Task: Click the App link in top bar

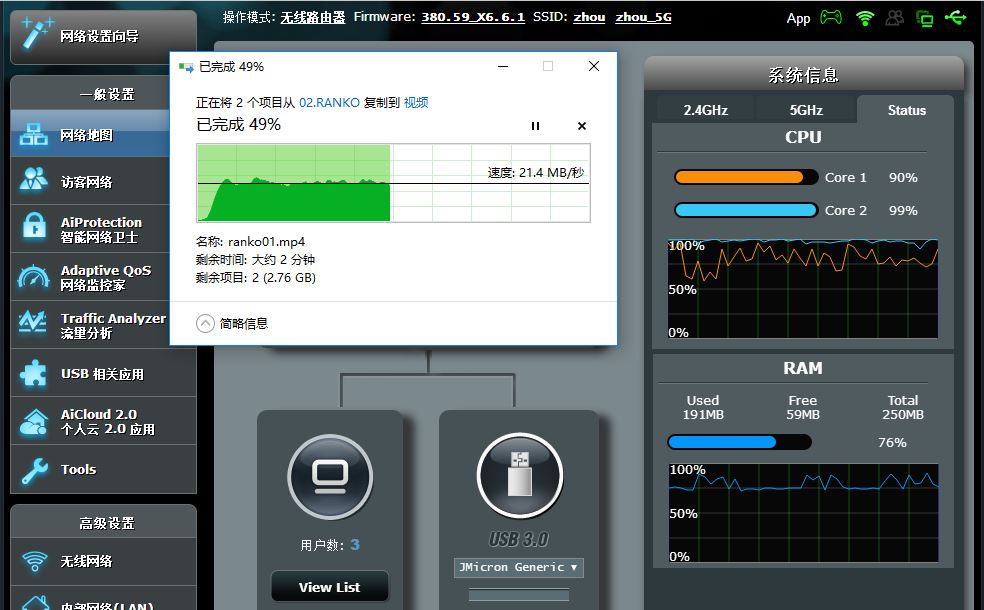Action: click(x=798, y=19)
